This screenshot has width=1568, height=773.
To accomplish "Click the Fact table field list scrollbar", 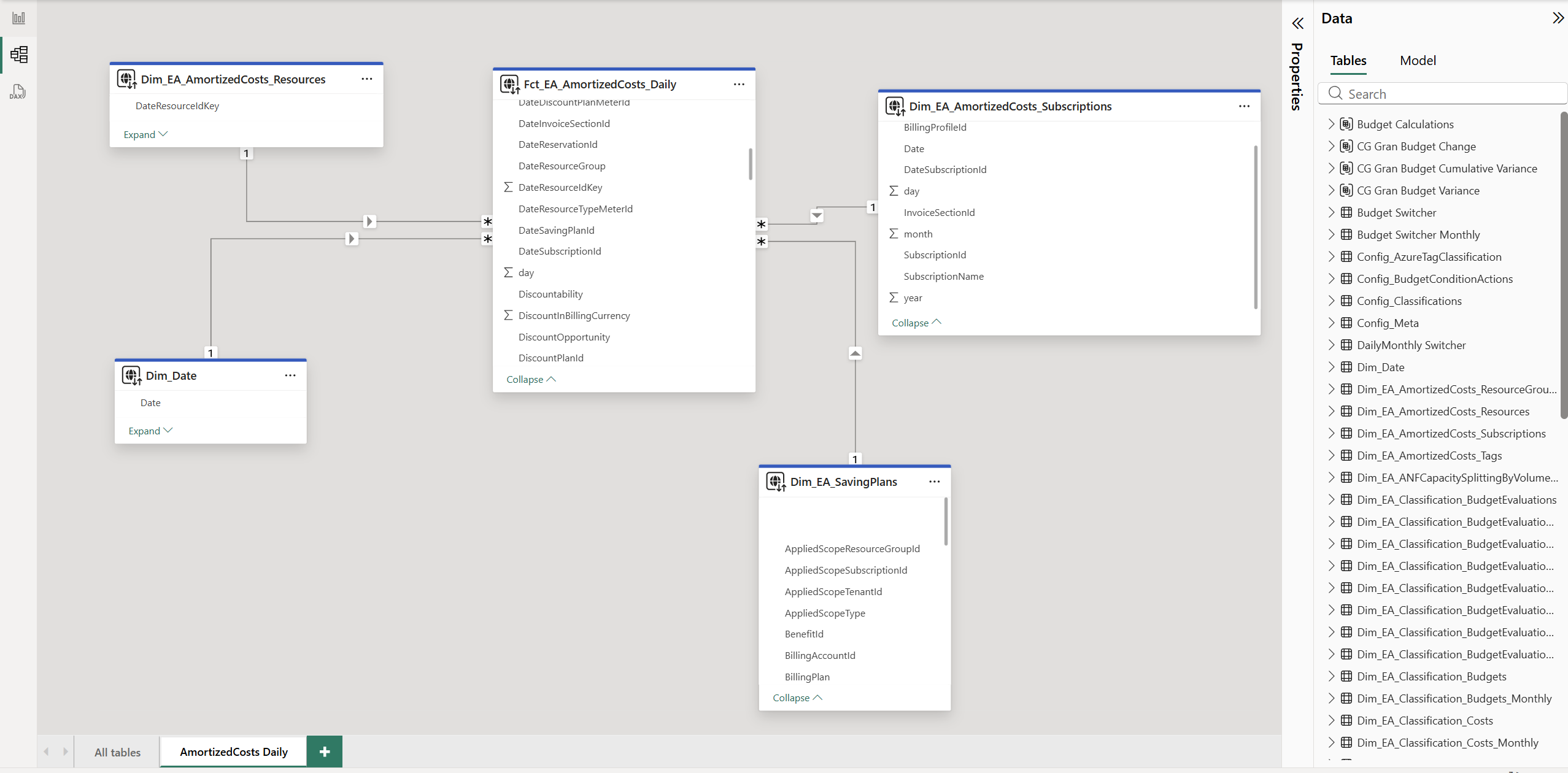I will pyautogui.click(x=750, y=164).
